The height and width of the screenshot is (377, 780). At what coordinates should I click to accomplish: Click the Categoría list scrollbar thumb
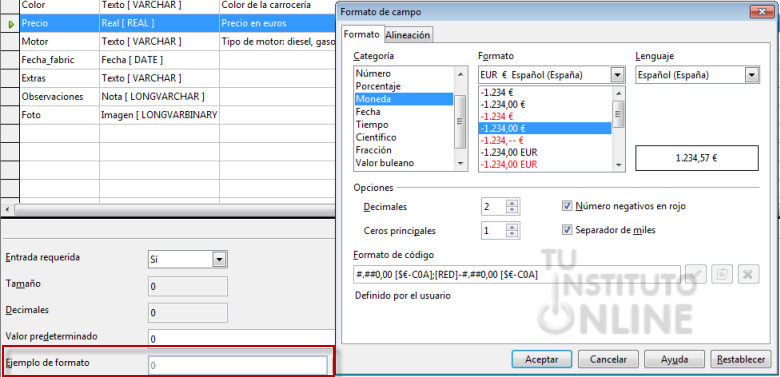[x=460, y=121]
